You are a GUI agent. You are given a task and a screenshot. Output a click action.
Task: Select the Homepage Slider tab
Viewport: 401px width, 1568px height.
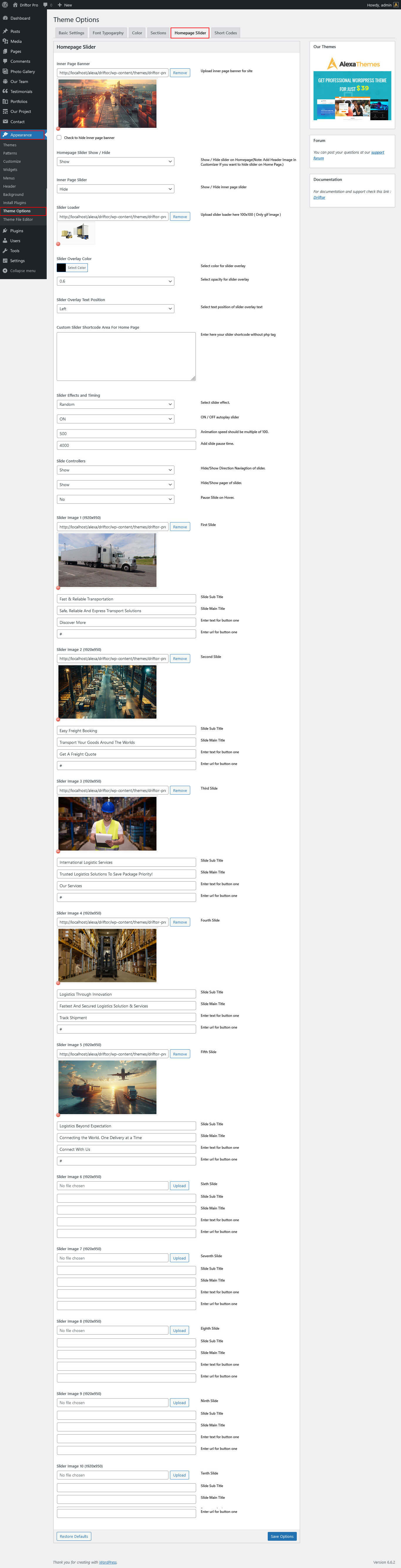coord(190,33)
